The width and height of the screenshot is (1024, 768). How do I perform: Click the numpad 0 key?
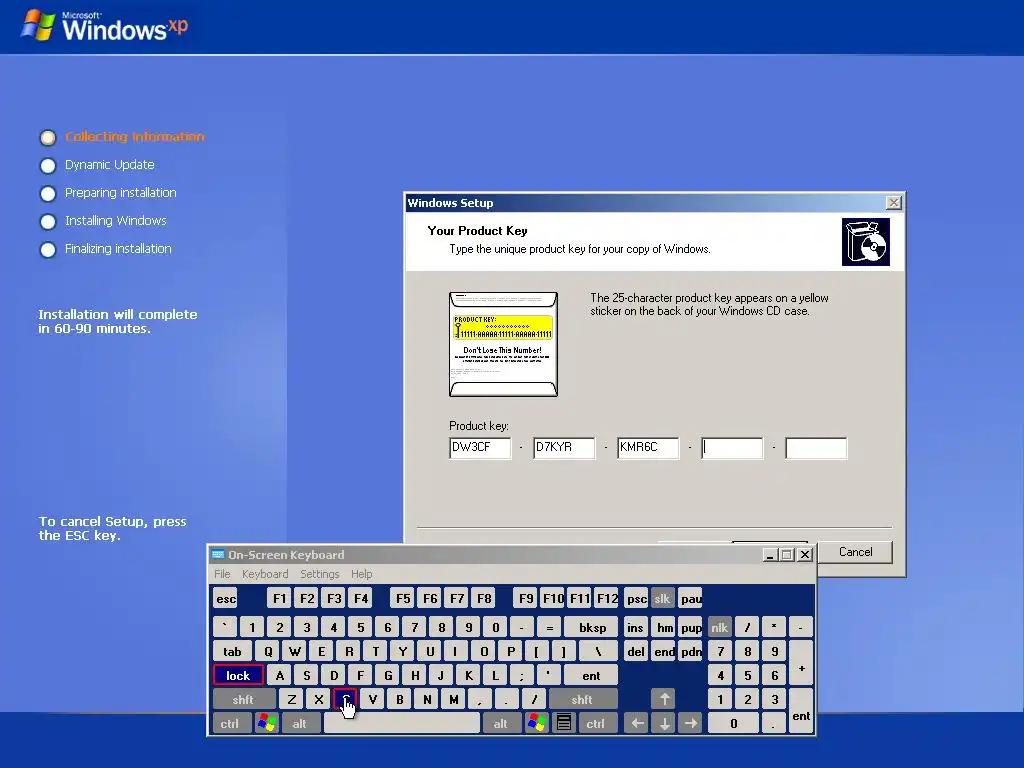pyautogui.click(x=733, y=724)
